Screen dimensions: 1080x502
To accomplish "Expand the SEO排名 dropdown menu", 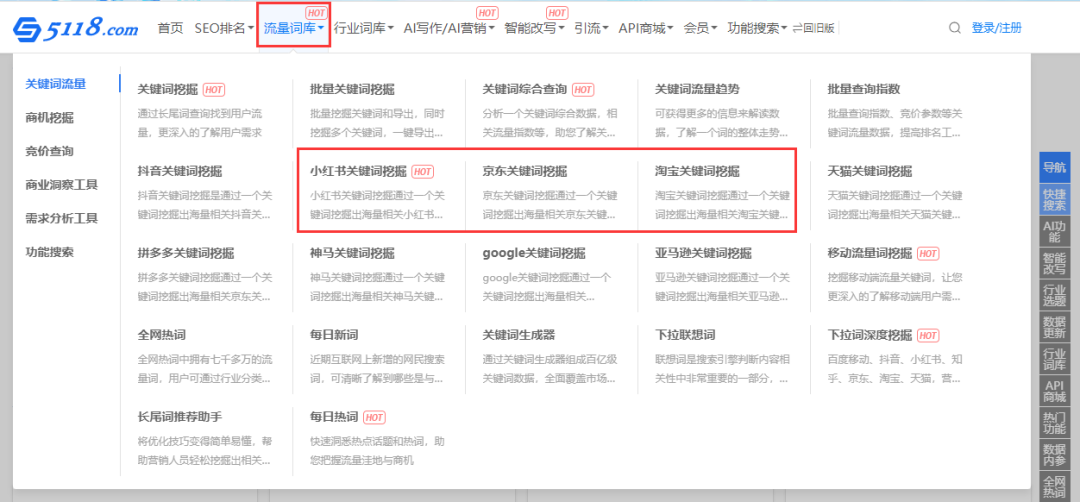I will (x=225, y=28).
